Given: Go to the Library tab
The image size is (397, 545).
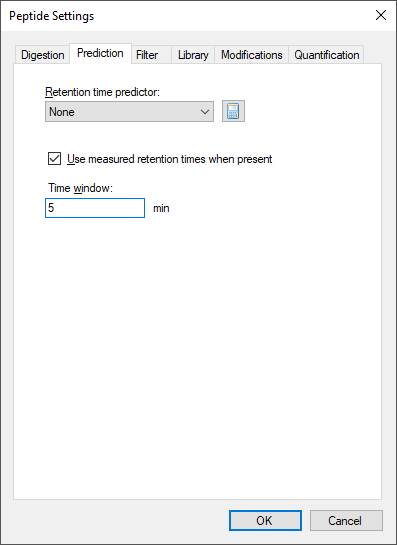Looking at the screenshot, I should (x=193, y=55).
